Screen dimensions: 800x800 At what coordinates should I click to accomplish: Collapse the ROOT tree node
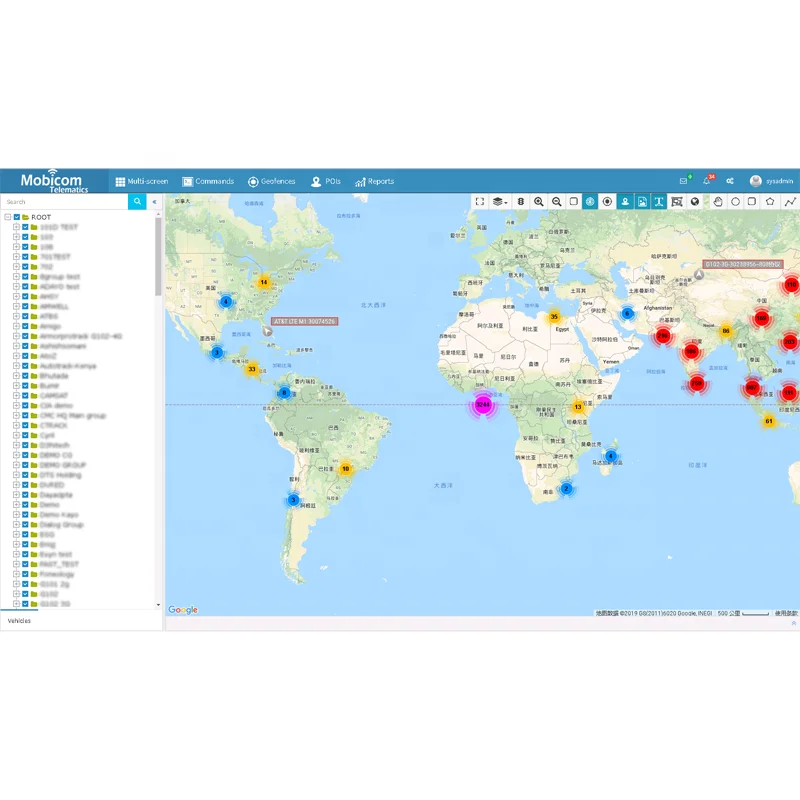pos(7,217)
